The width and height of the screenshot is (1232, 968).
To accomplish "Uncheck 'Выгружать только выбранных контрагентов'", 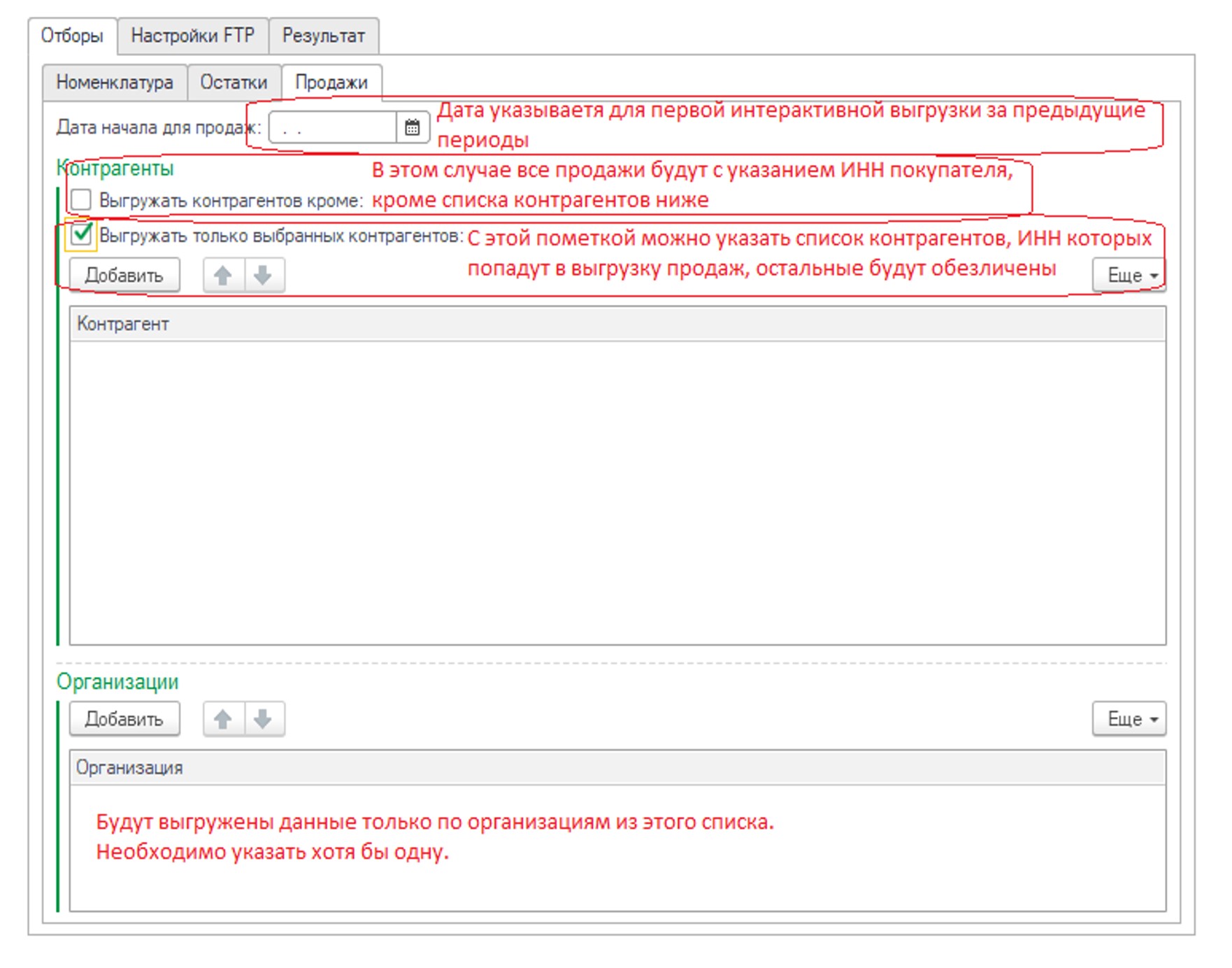I will tap(81, 234).
